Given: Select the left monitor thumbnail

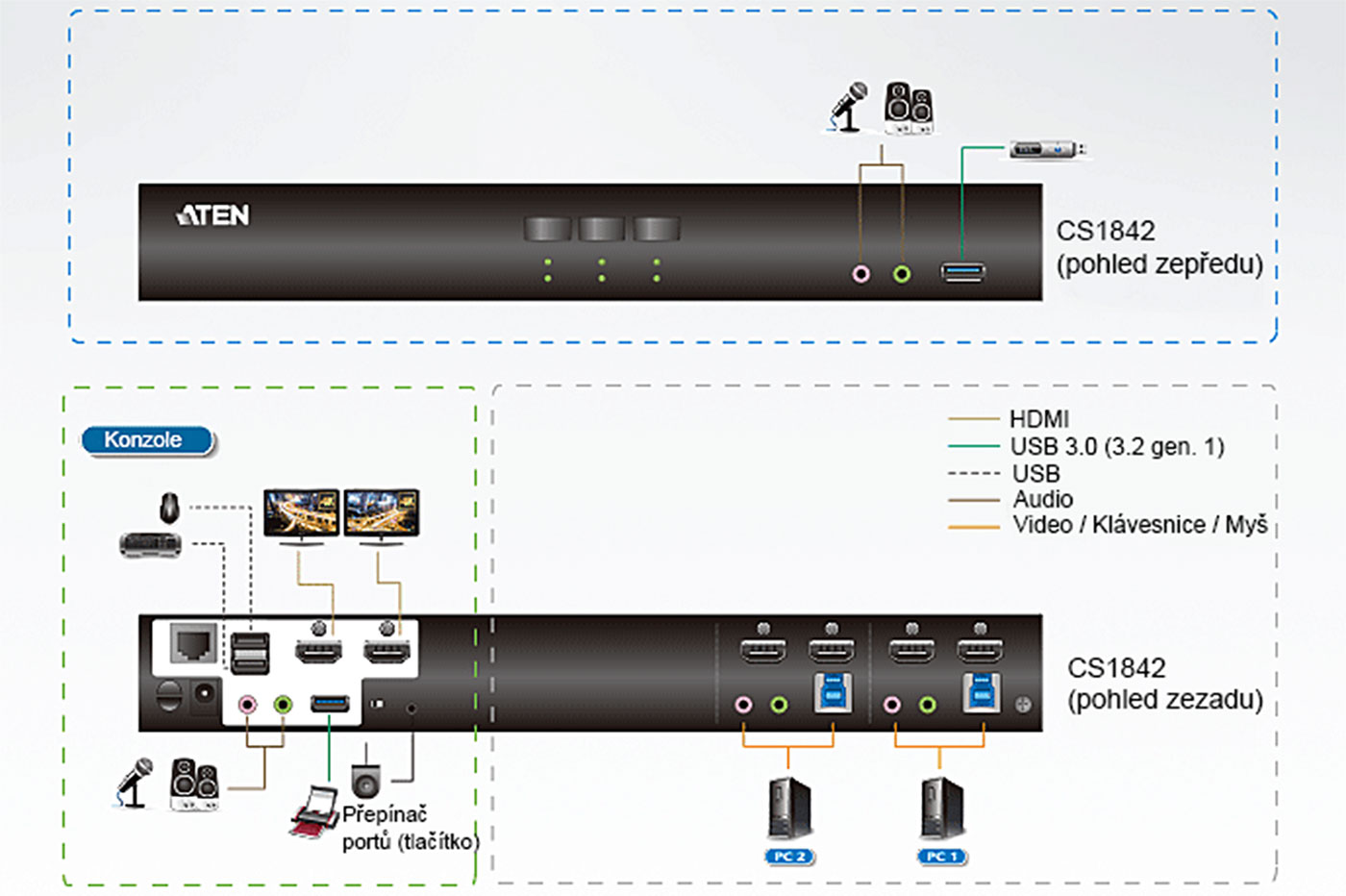Looking at the screenshot, I should [301, 512].
